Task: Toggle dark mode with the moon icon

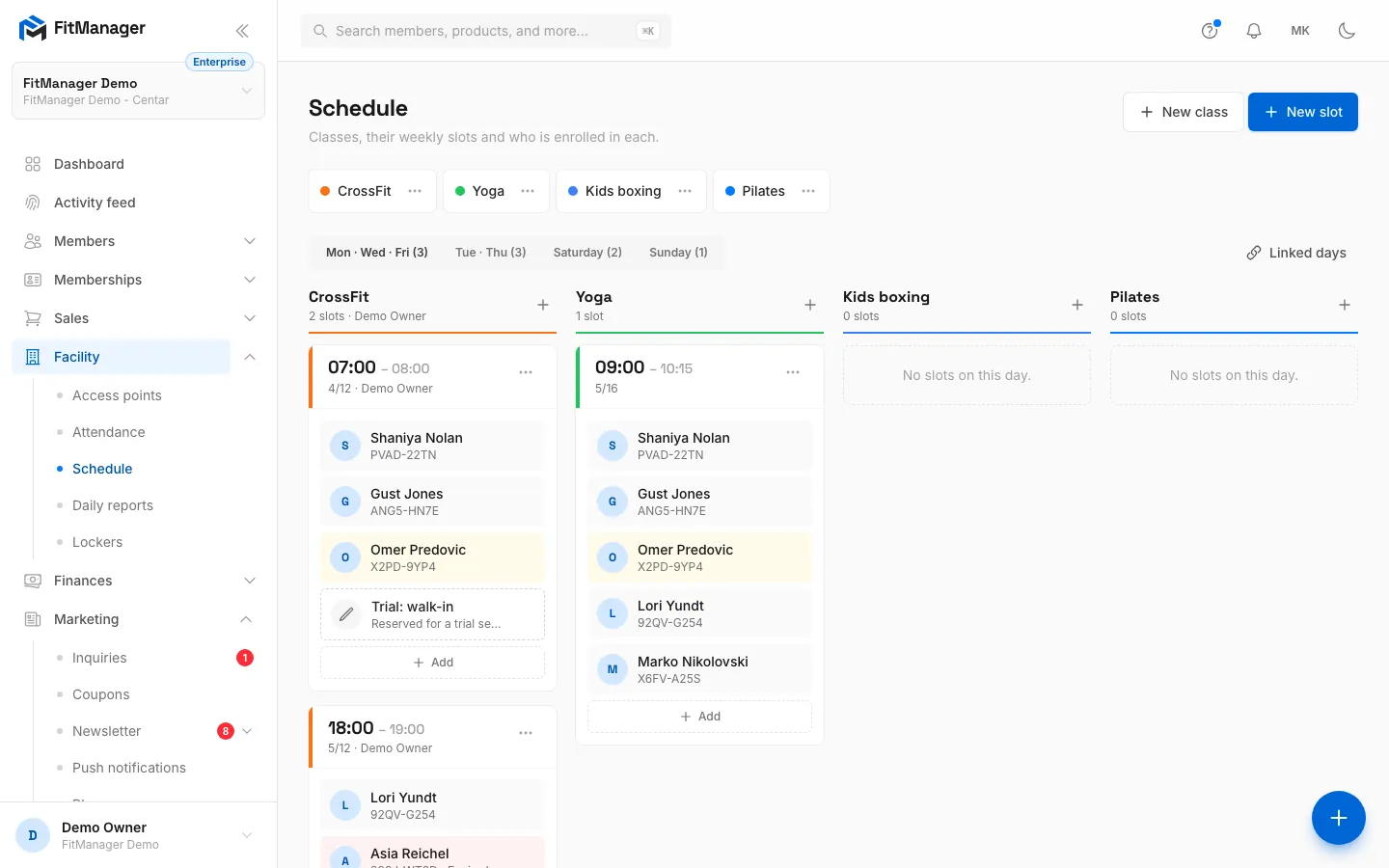Action: (x=1347, y=31)
